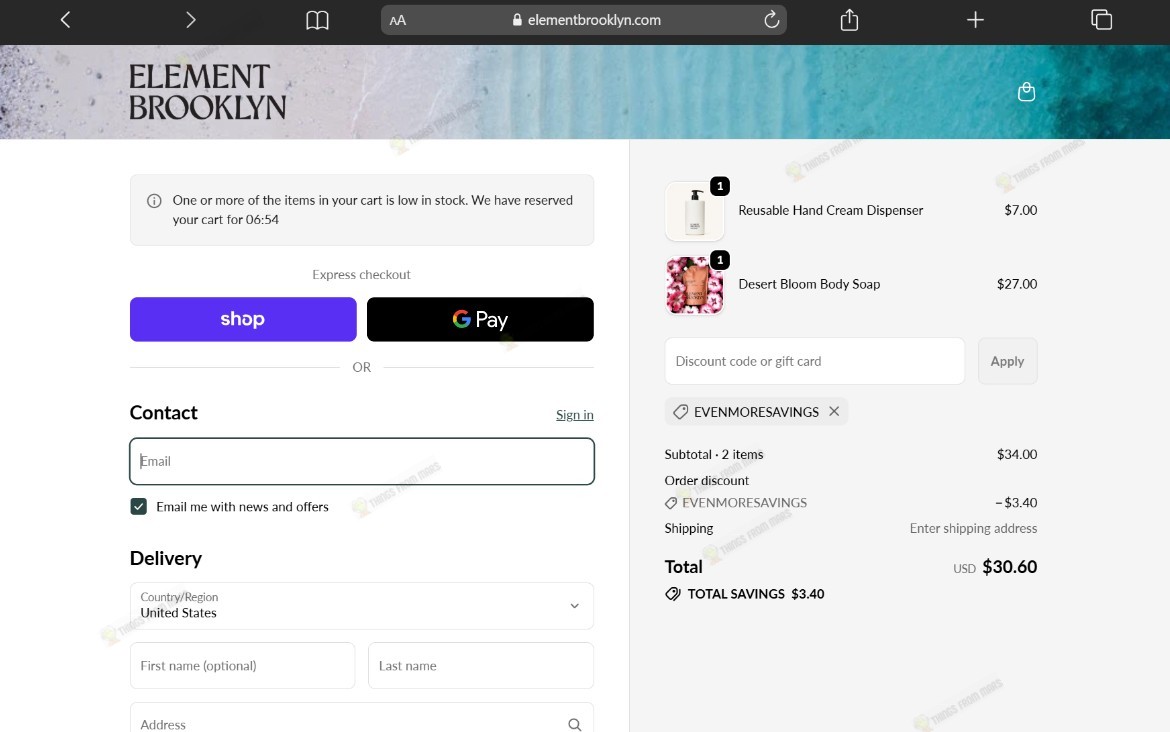Open the bookmarks book icon
1170x732 pixels.
click(x=317, y=20)
